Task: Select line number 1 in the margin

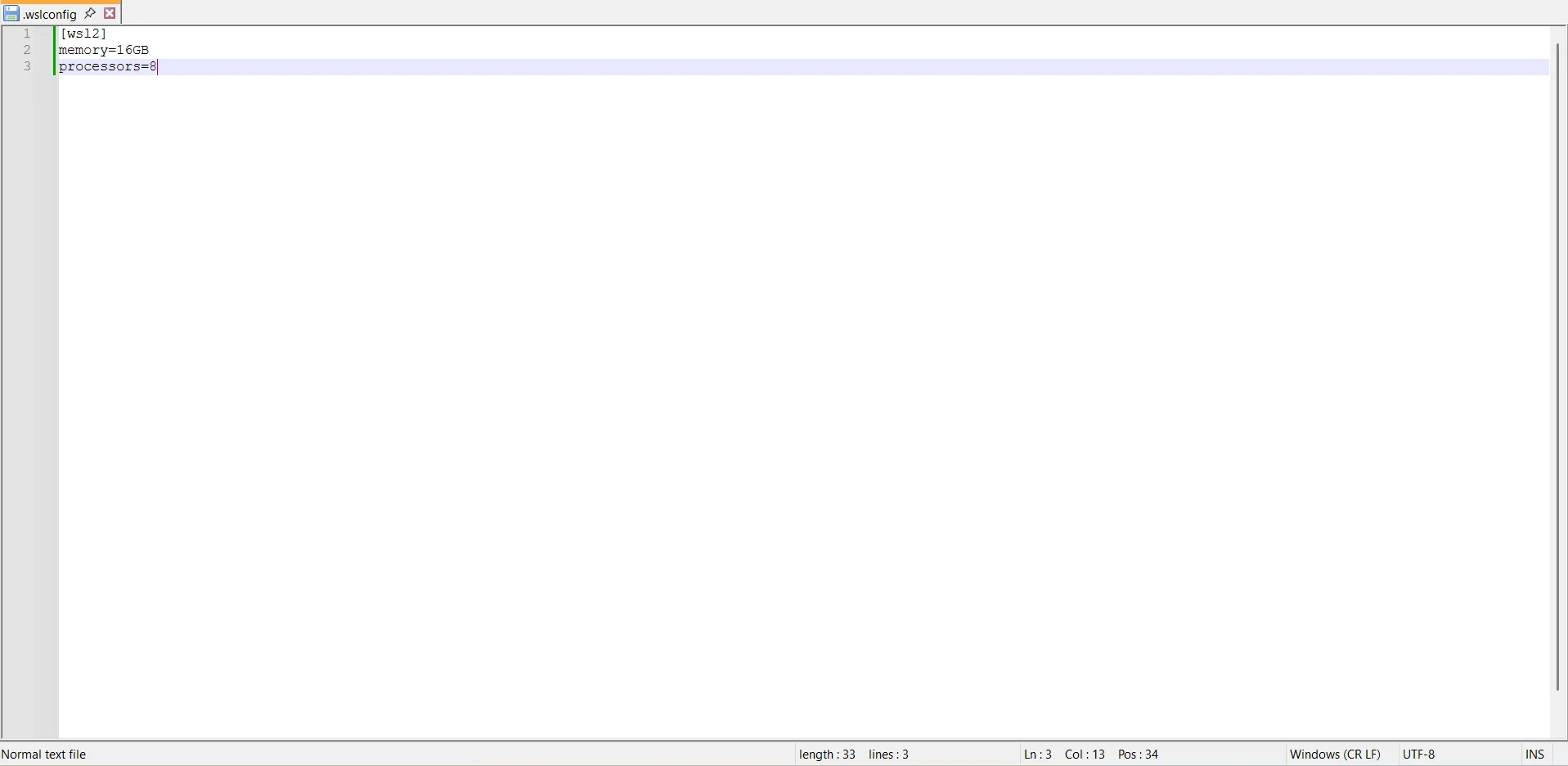Action: [27, 34]
